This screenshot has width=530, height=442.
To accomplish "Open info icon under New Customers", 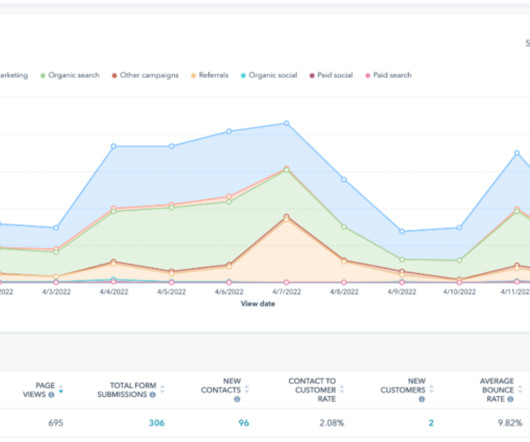I will pyautogui.click(x=421, y=399).
